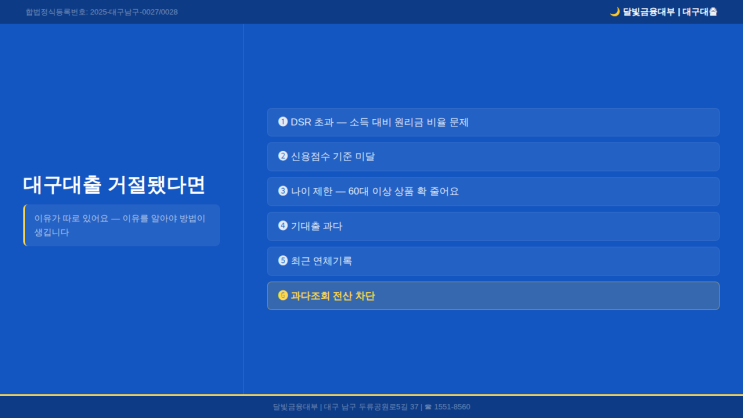Screen dimensions: 743x418
Task: Select highlighted 과다조회 전산 차단 item
Action: click(493, 296)
